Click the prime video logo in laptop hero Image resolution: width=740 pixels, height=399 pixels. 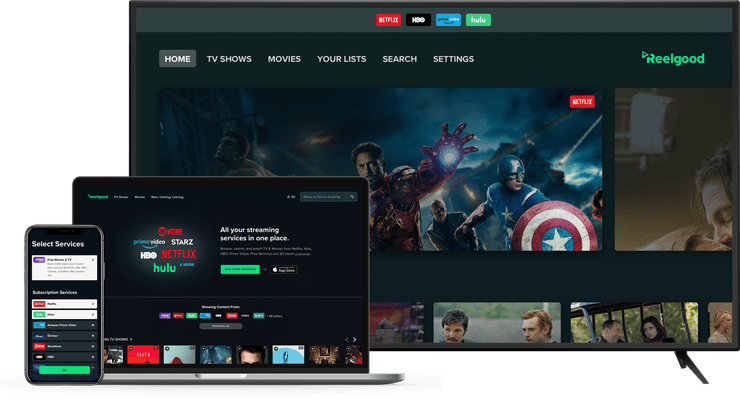pos(149,243)
